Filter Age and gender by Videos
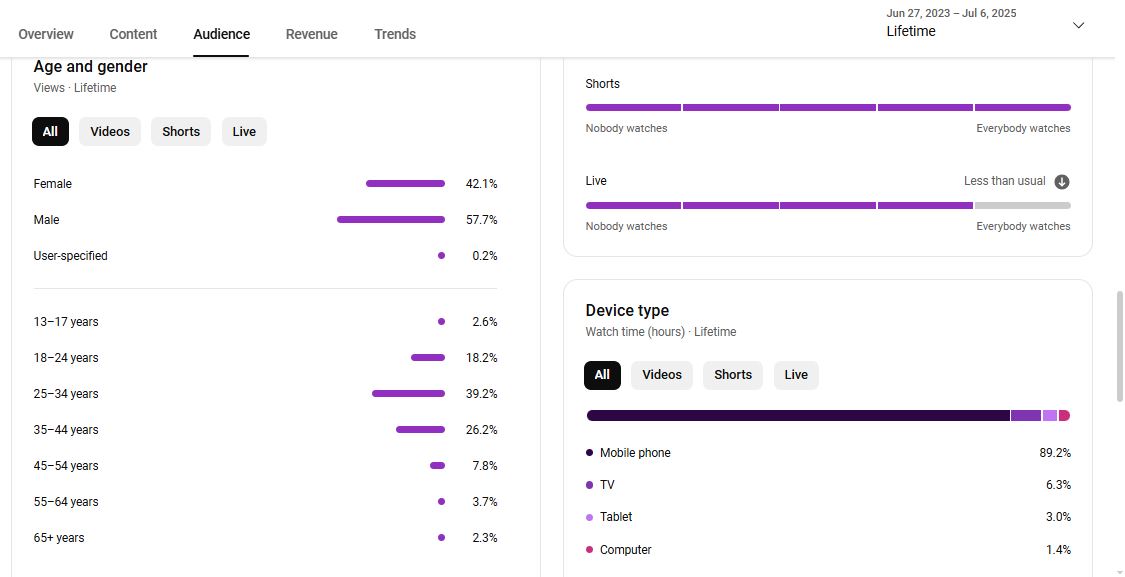The width and height of the screenshot is (1125, 577). point(110,132)
